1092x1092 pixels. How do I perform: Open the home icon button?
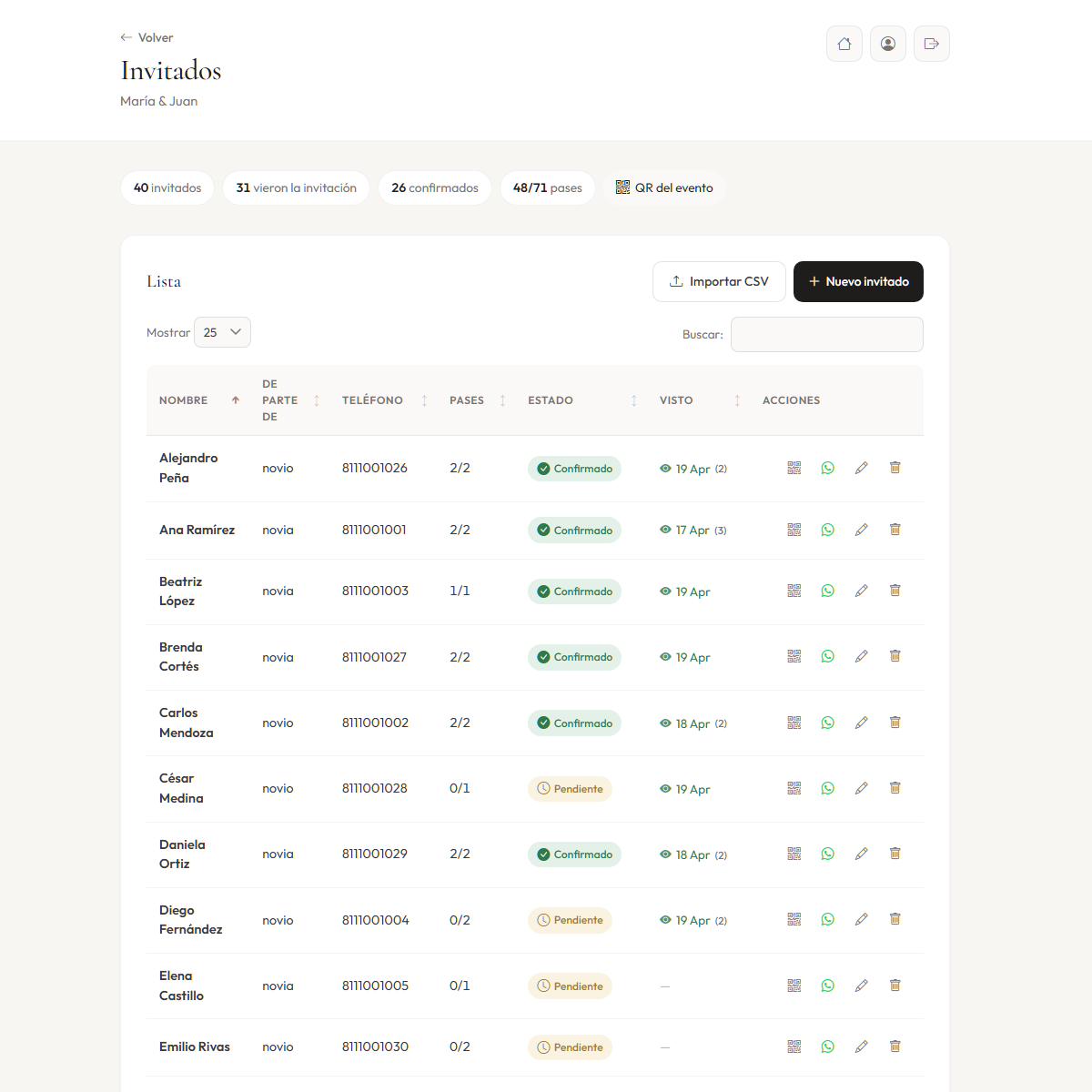click(844, 44)
